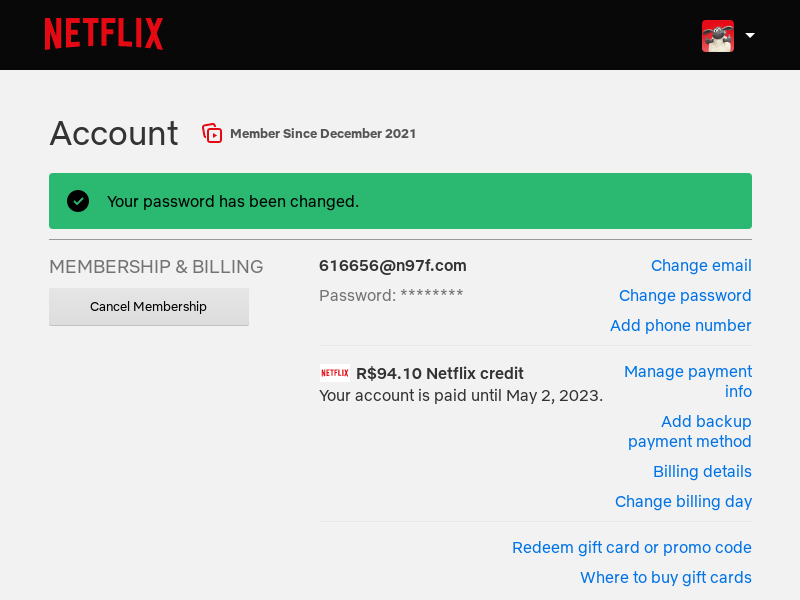Click the 'Account' page heading
Screen dimensions: 800x600
click(x=114, y=134)
